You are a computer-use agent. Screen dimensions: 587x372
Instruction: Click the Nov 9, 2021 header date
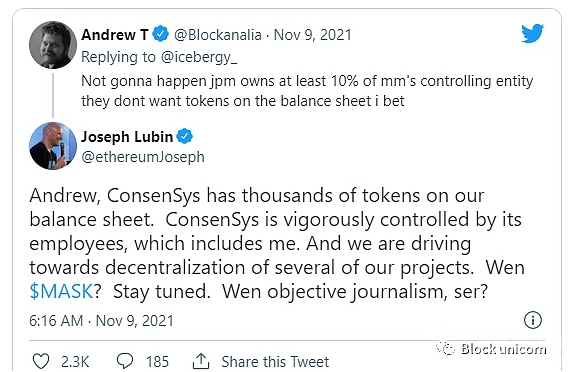pos(313,35)
